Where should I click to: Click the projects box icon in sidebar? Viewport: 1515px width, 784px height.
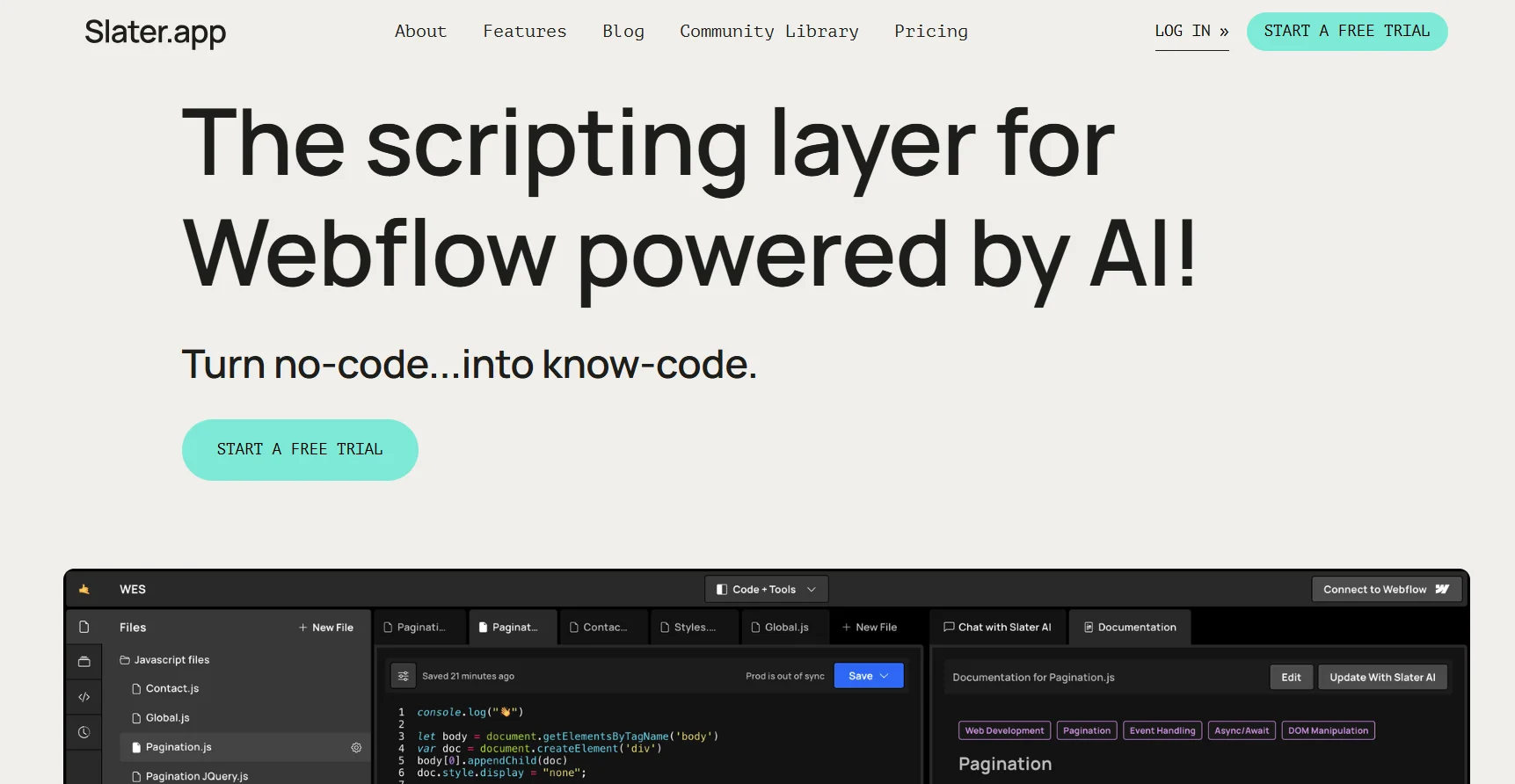pos(84,662)
